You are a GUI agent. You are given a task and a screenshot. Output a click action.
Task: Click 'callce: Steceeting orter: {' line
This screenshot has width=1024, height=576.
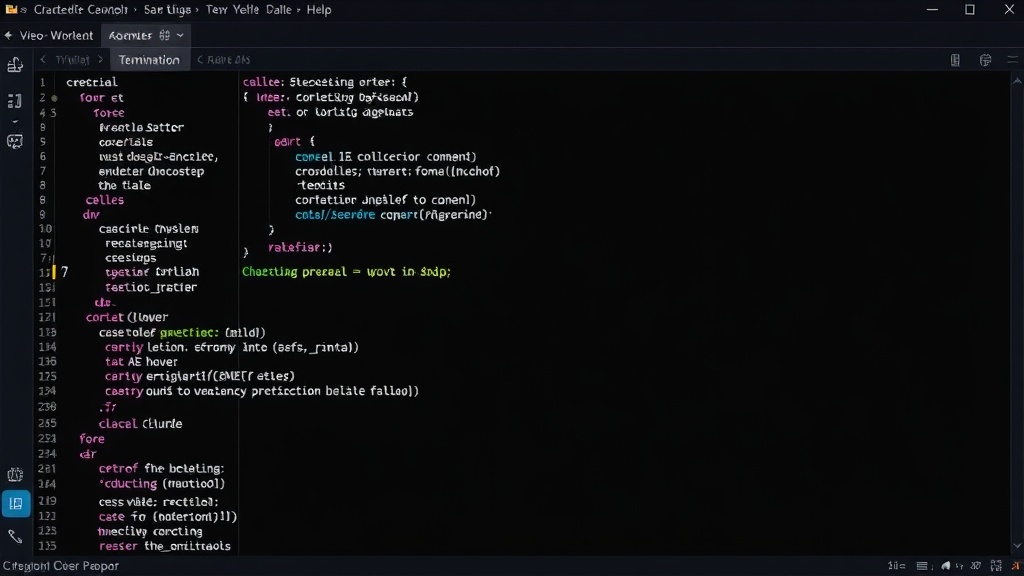pos(325,82)
